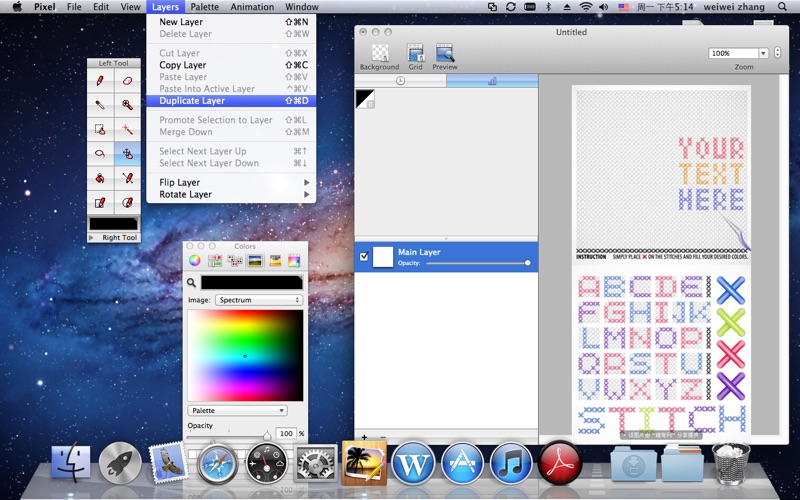Image resolution: width=800 pixels, height=500 pixels.
Task: Open the Preview toolbar icon
Action: tap(445, 57)
